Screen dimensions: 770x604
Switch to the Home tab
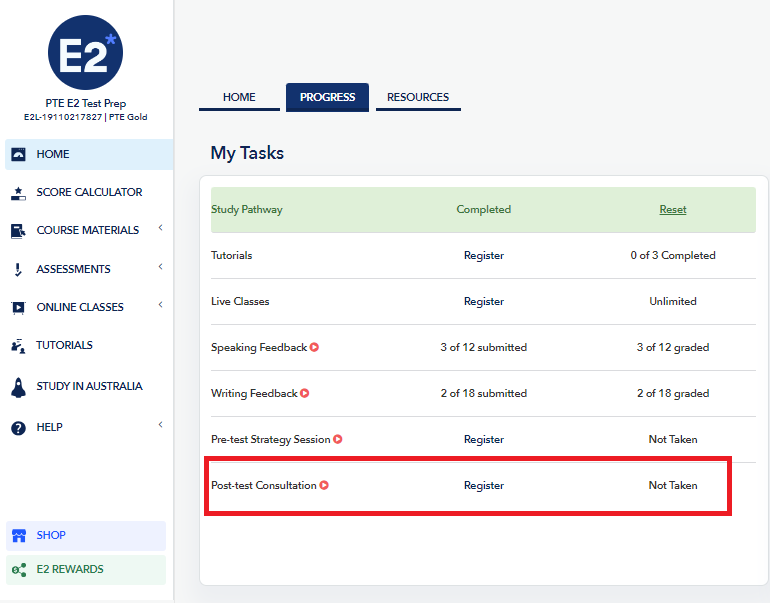coord(239,97)
